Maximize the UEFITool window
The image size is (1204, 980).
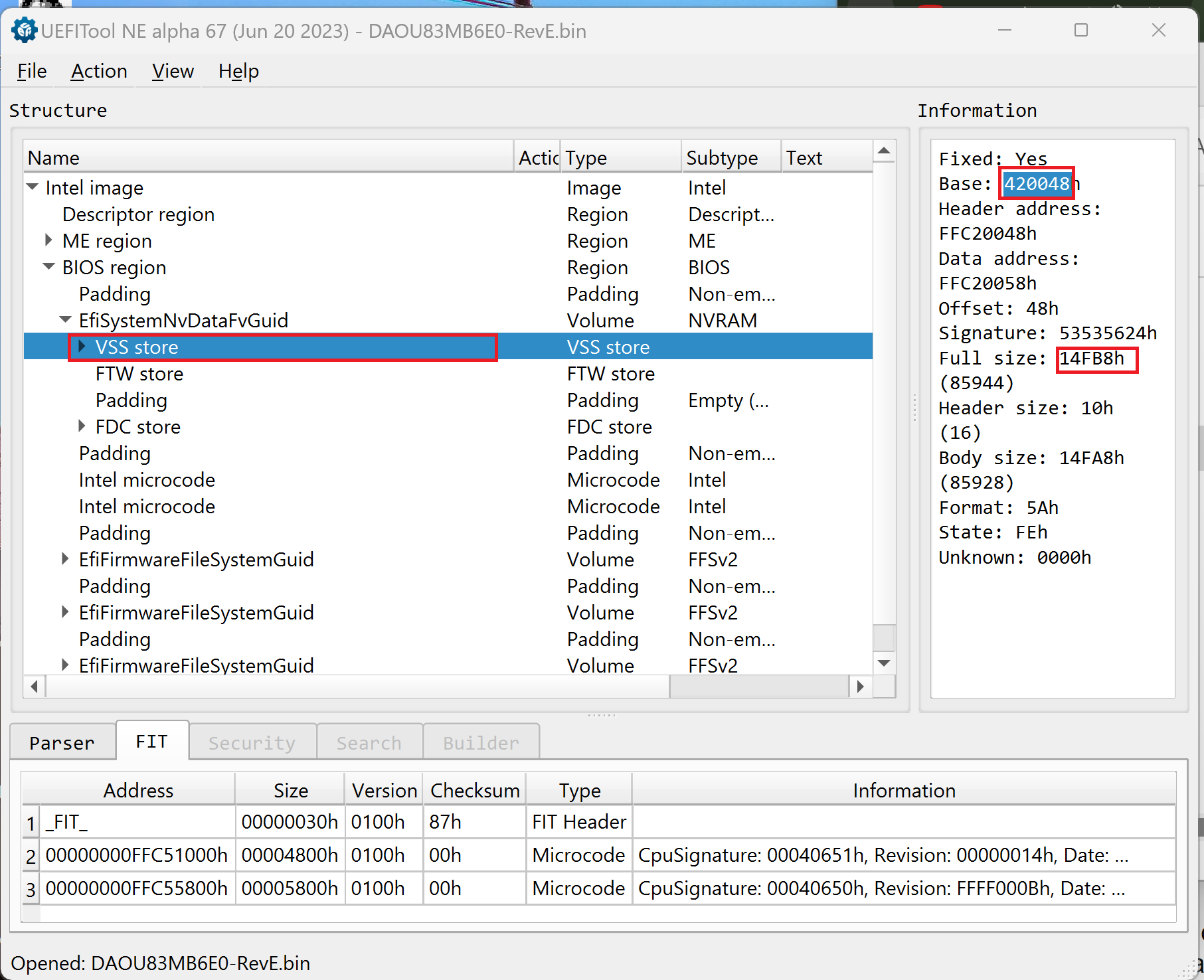click(x=1081, y=31)
